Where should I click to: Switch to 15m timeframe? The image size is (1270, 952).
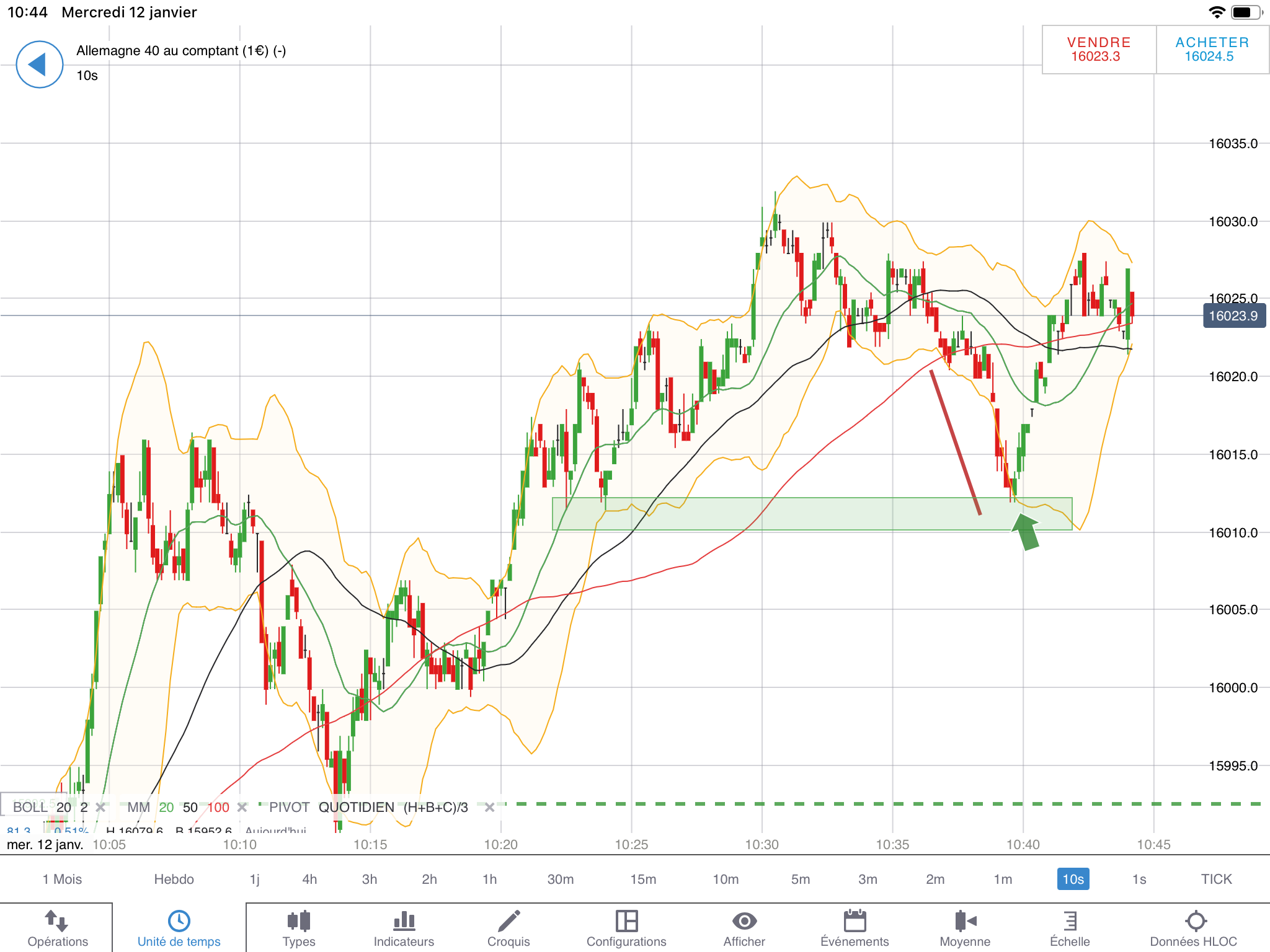point(643,879)
